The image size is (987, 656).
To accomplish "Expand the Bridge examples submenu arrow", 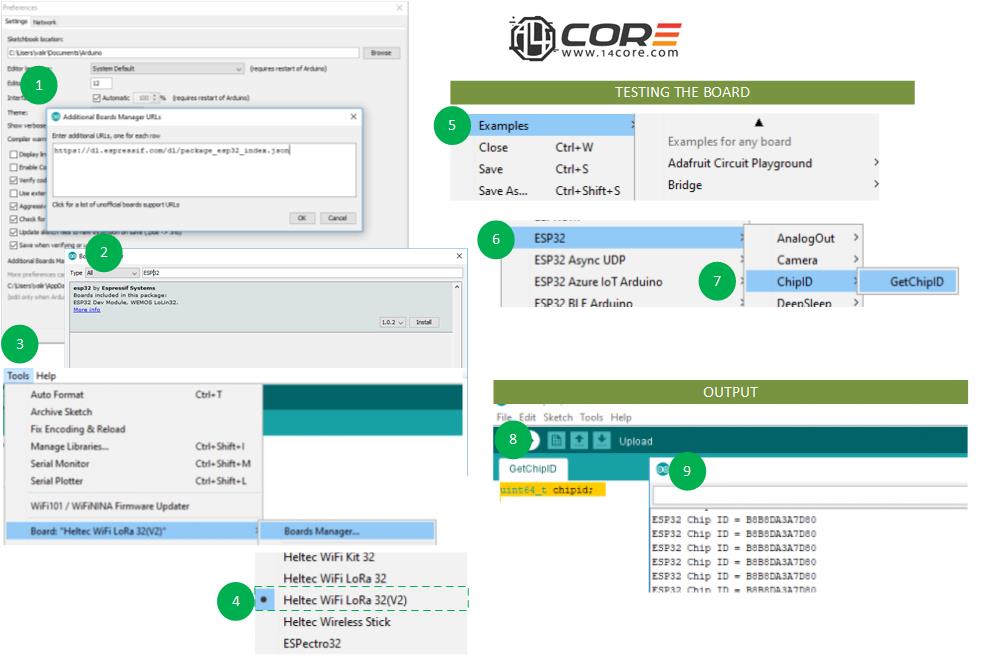I will pyautogui.click(x=876, y=184).
